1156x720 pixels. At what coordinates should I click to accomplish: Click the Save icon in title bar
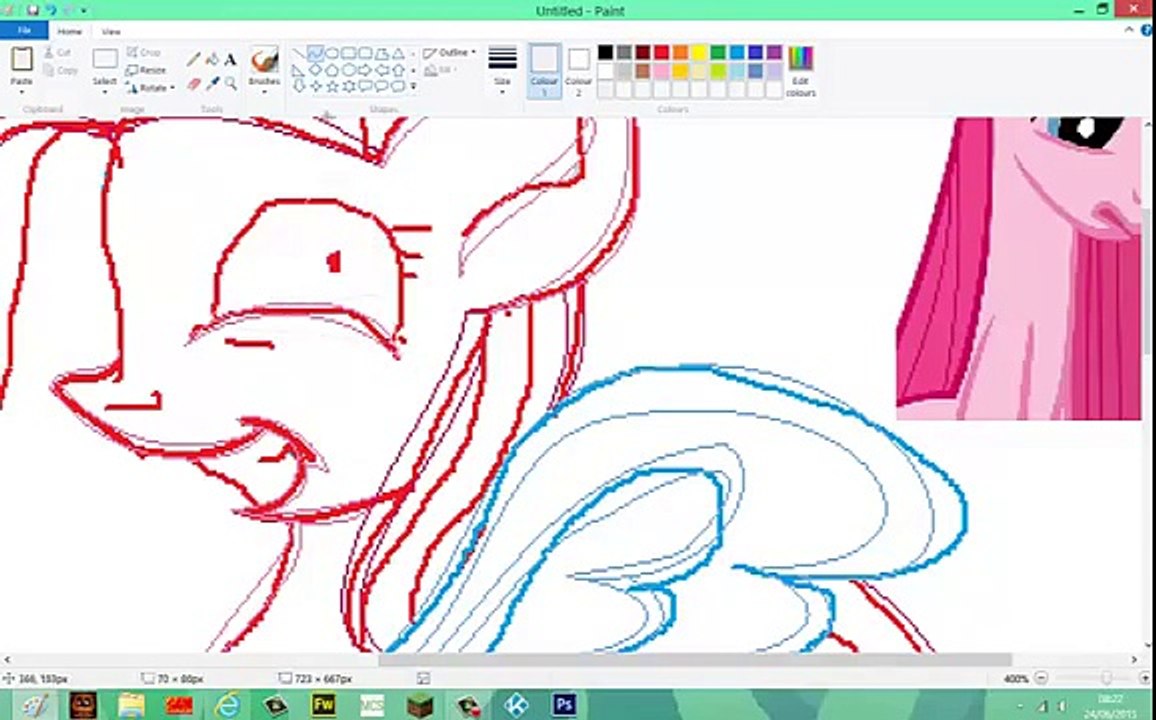[x=32, y=10]
